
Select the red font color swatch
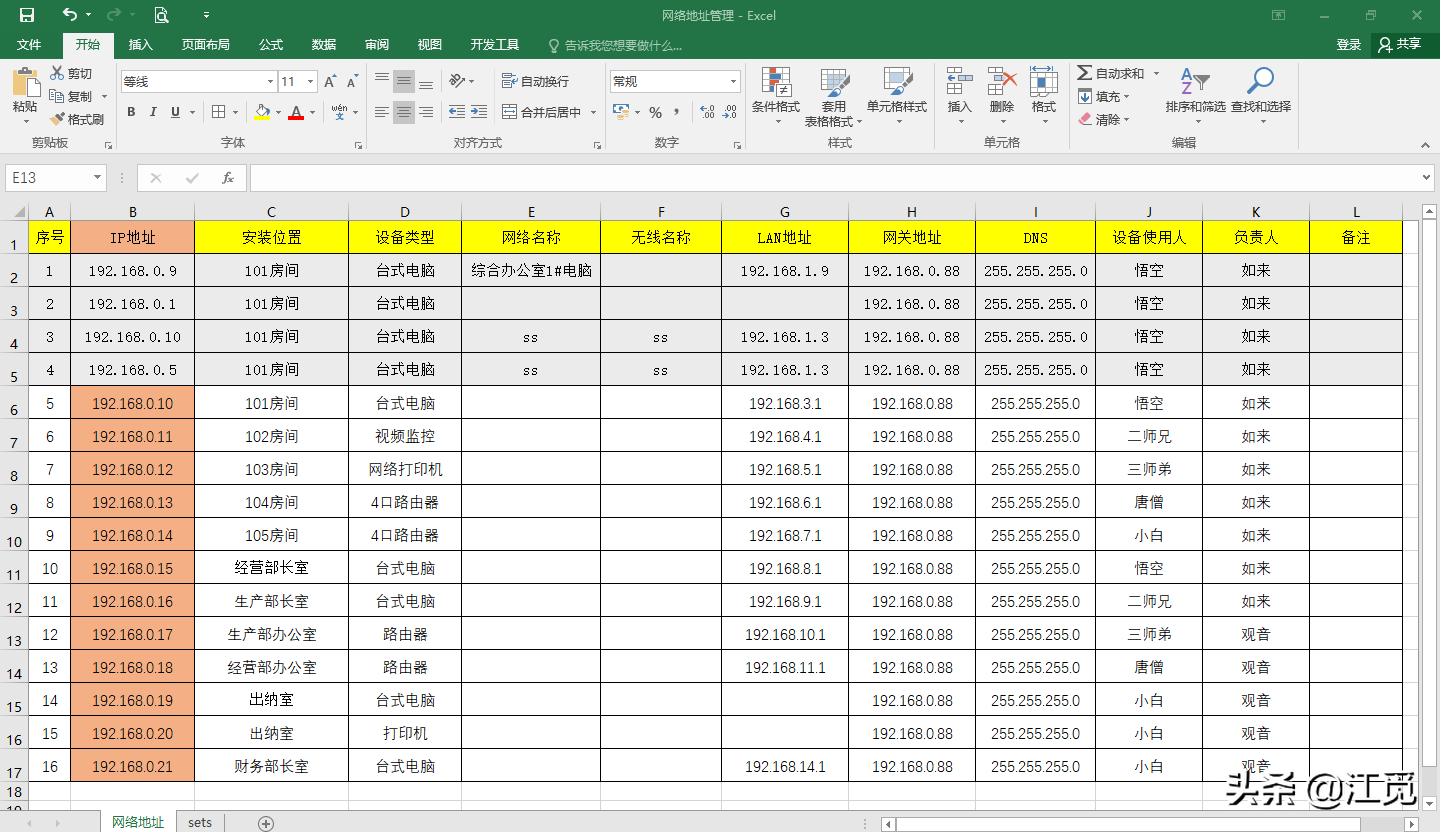pyautogui.click(x=297, y=112)
